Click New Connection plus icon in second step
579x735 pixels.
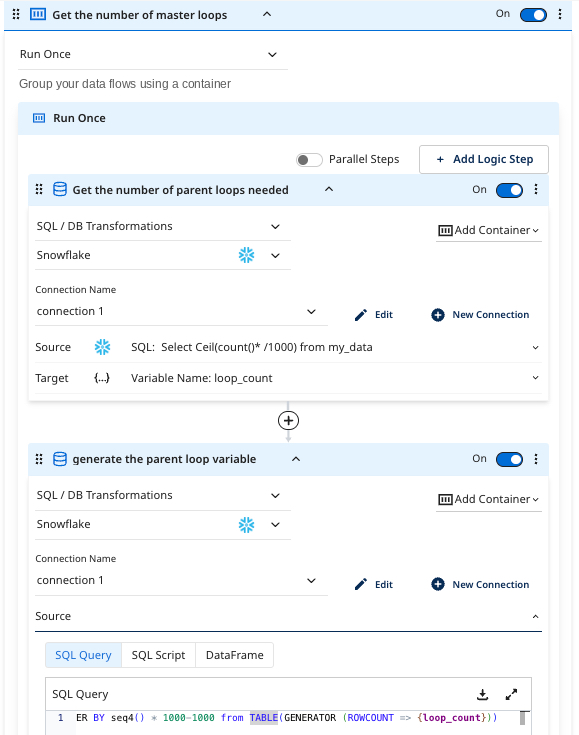pyautogui.click(x=437, y=584)
